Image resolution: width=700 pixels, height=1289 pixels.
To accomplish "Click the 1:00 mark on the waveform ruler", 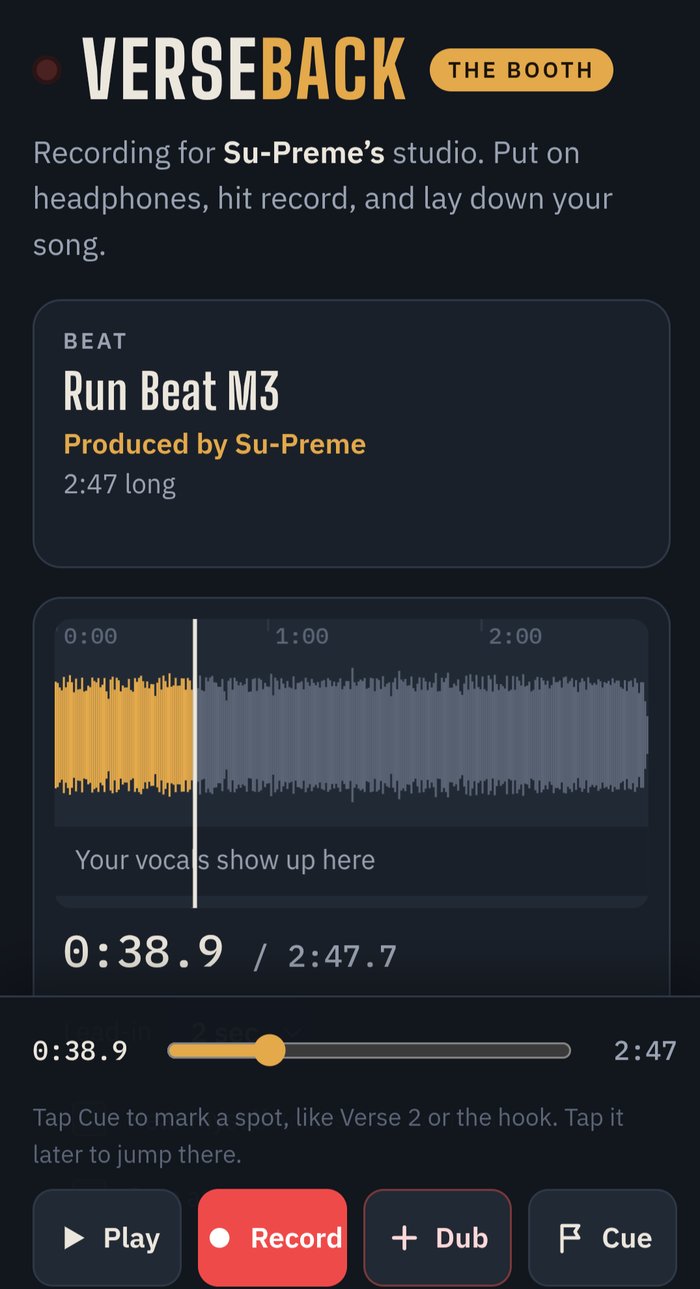I will point(301,636).
